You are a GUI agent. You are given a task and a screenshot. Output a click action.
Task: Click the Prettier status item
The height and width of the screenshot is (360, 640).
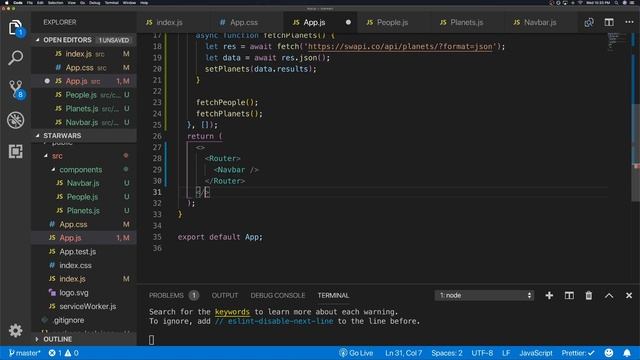pos(578,353)
